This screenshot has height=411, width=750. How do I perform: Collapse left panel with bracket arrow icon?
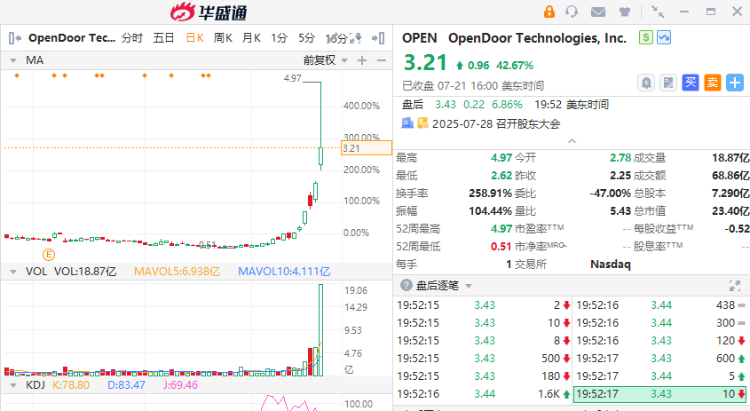coord(15,38)
